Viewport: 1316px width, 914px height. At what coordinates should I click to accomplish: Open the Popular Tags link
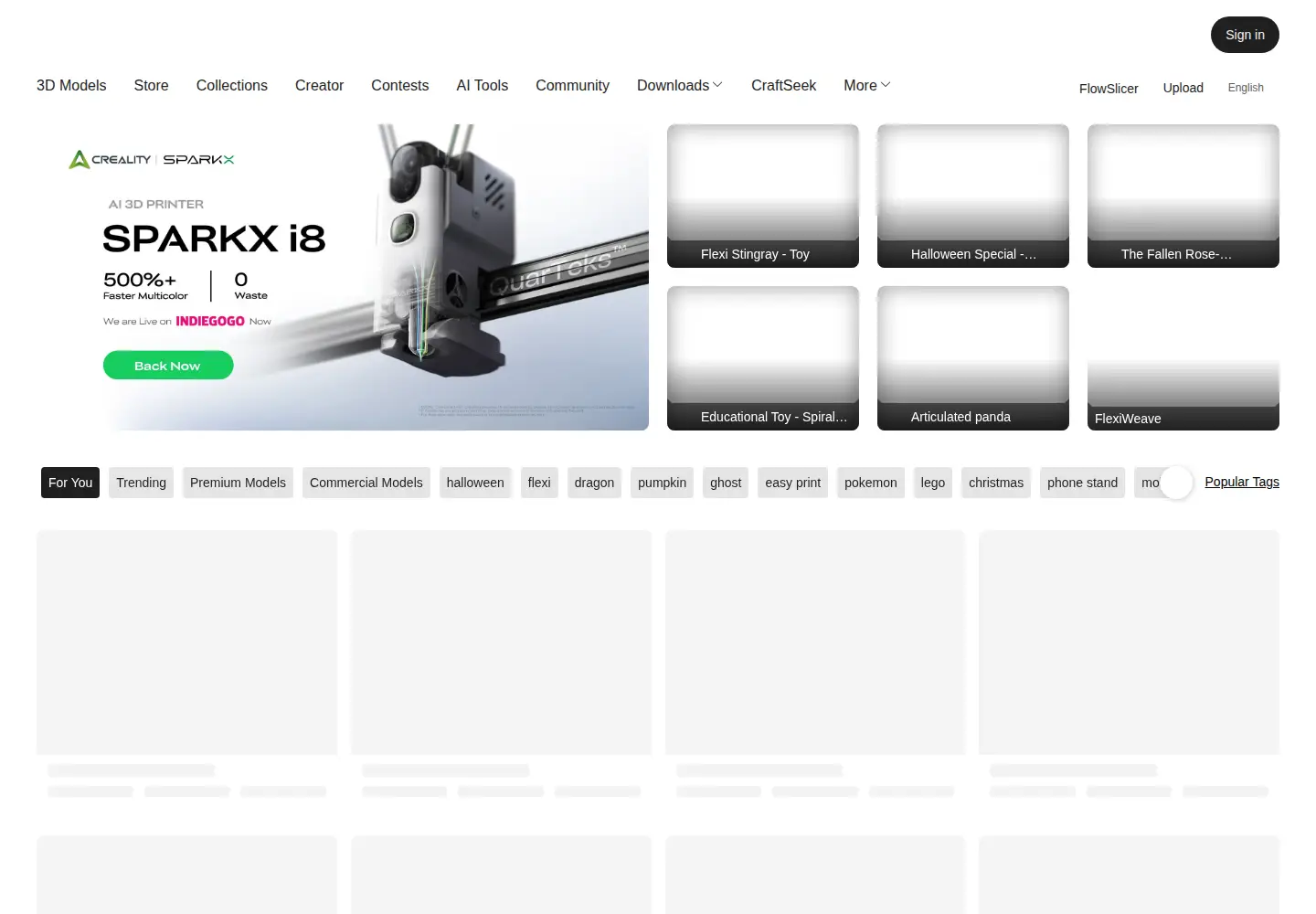tap(1242, 482)
